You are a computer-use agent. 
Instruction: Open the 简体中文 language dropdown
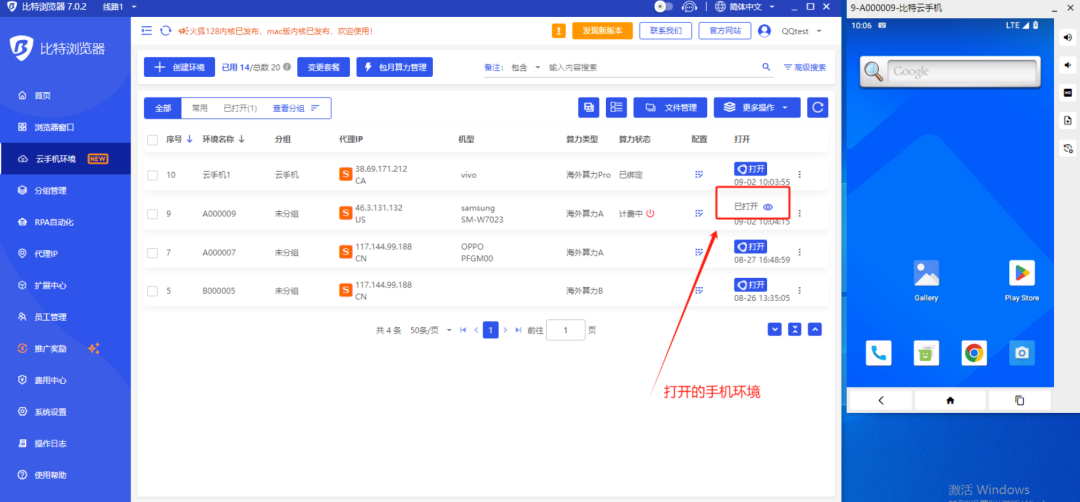(747, 7)
